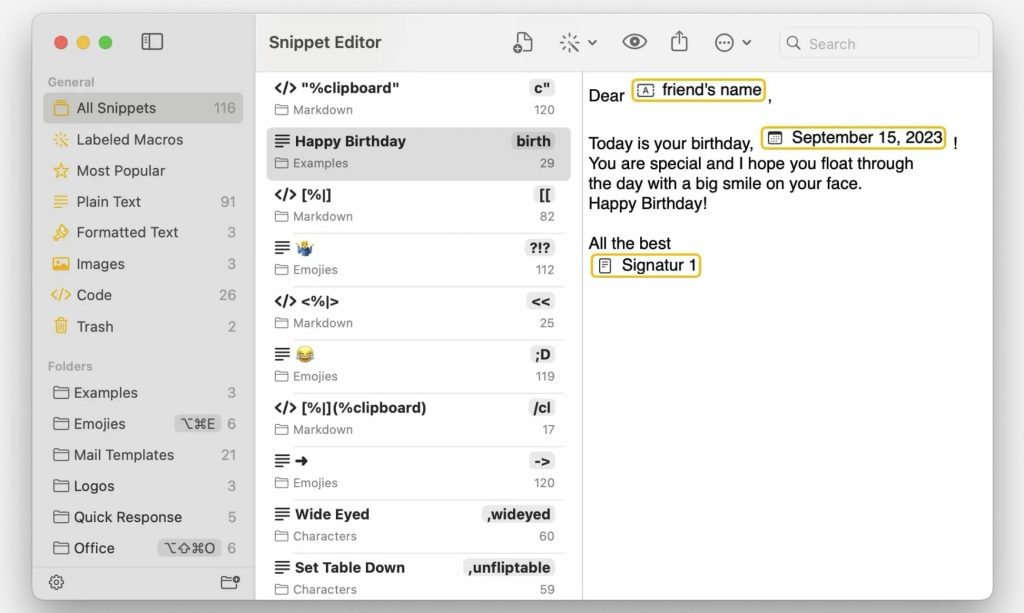Screen dimensions: 1024x613
Task: Click the friend's name placeholder
Action: pos(698,90)
